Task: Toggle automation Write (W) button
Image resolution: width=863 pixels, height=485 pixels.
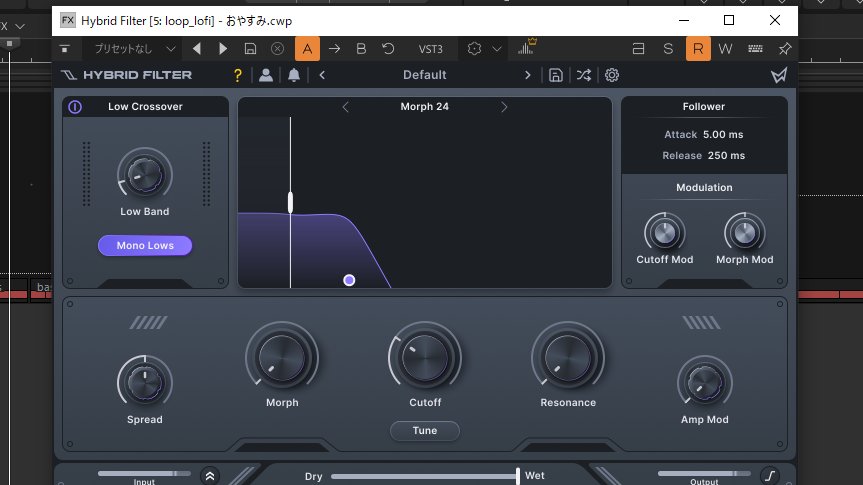Action: (725, 49)
